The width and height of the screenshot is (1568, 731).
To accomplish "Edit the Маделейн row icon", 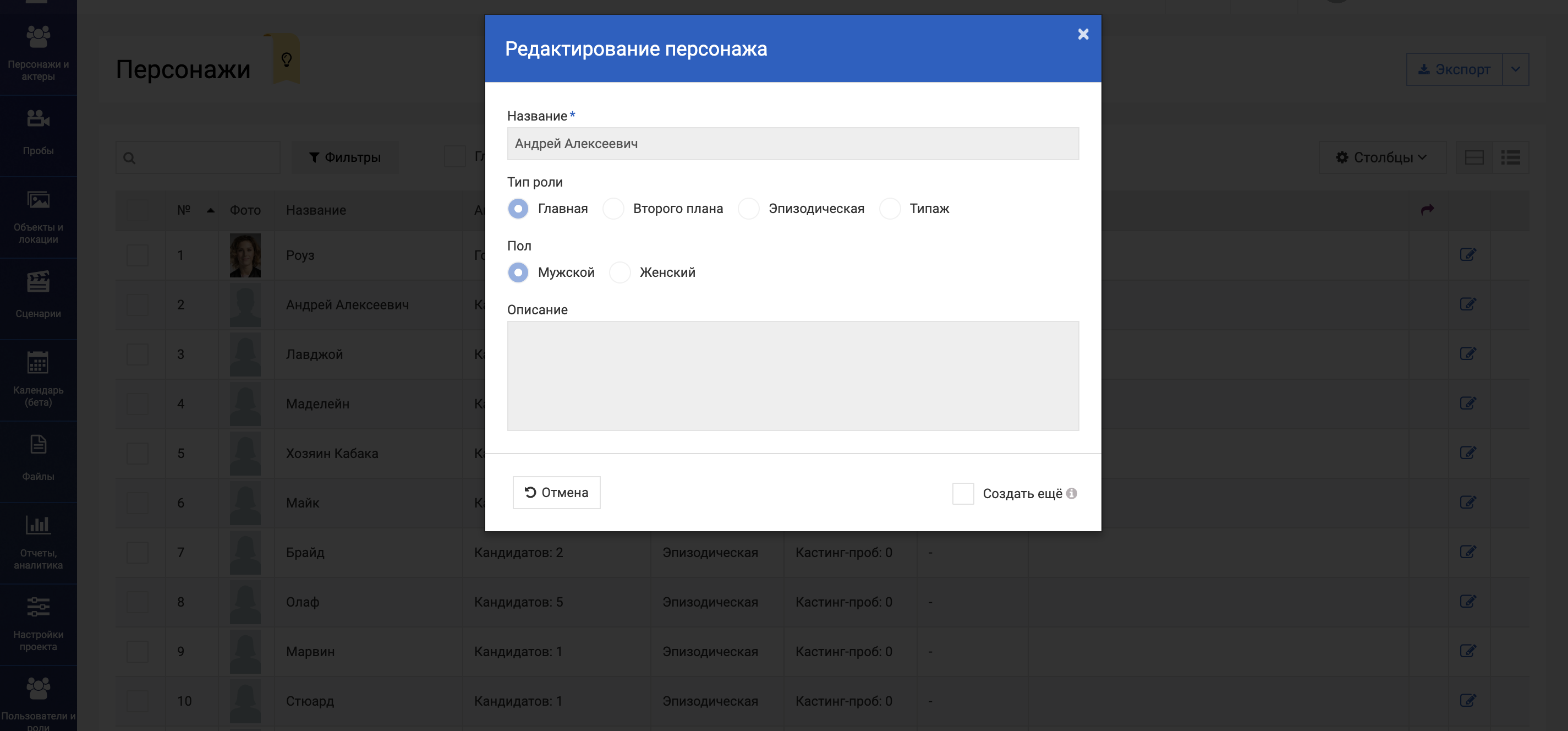I will 1467,403.
